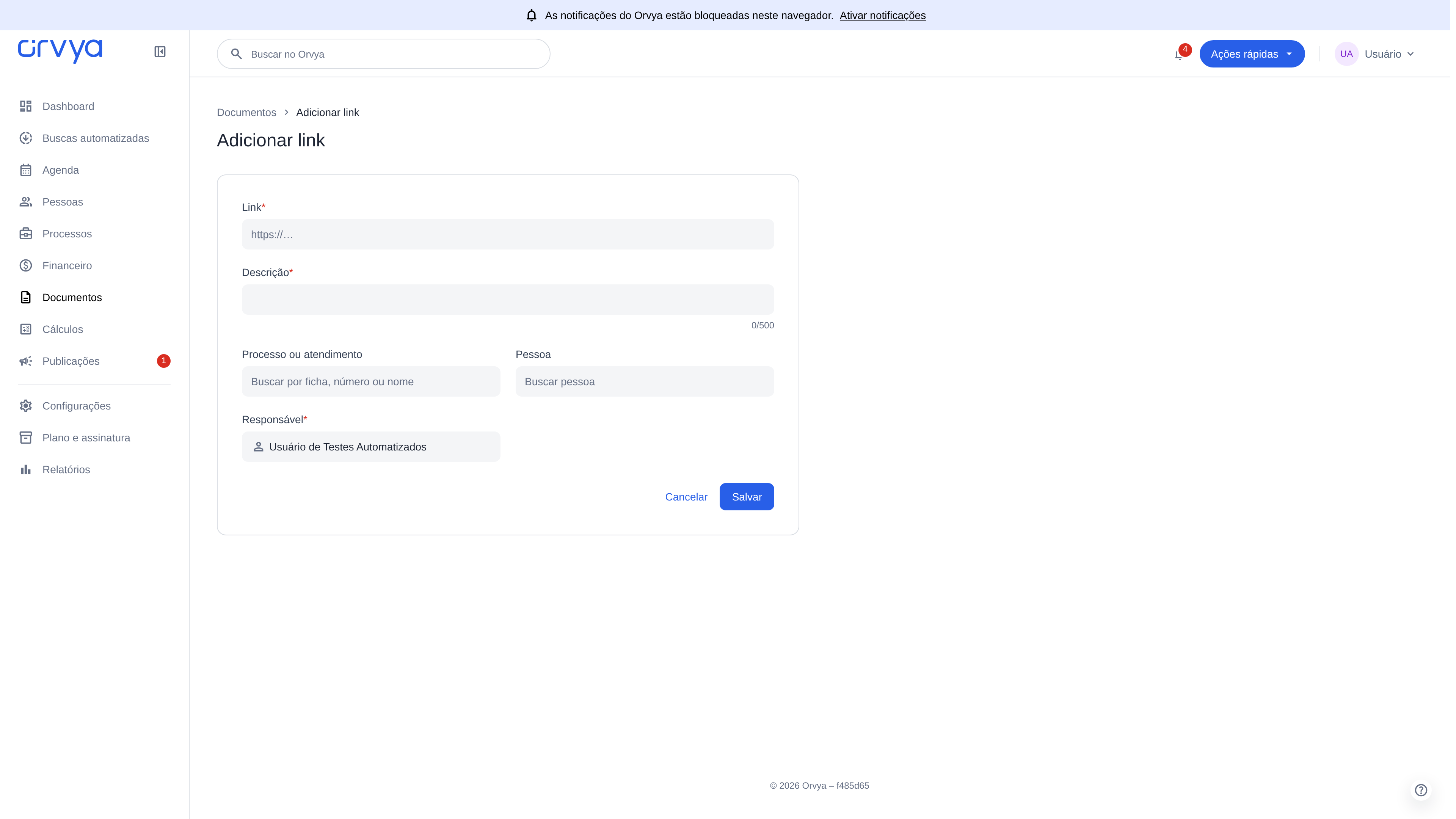This screenshot has height=819, width=1456.
Task: Open Relatórios menu item
Action: 94,469
